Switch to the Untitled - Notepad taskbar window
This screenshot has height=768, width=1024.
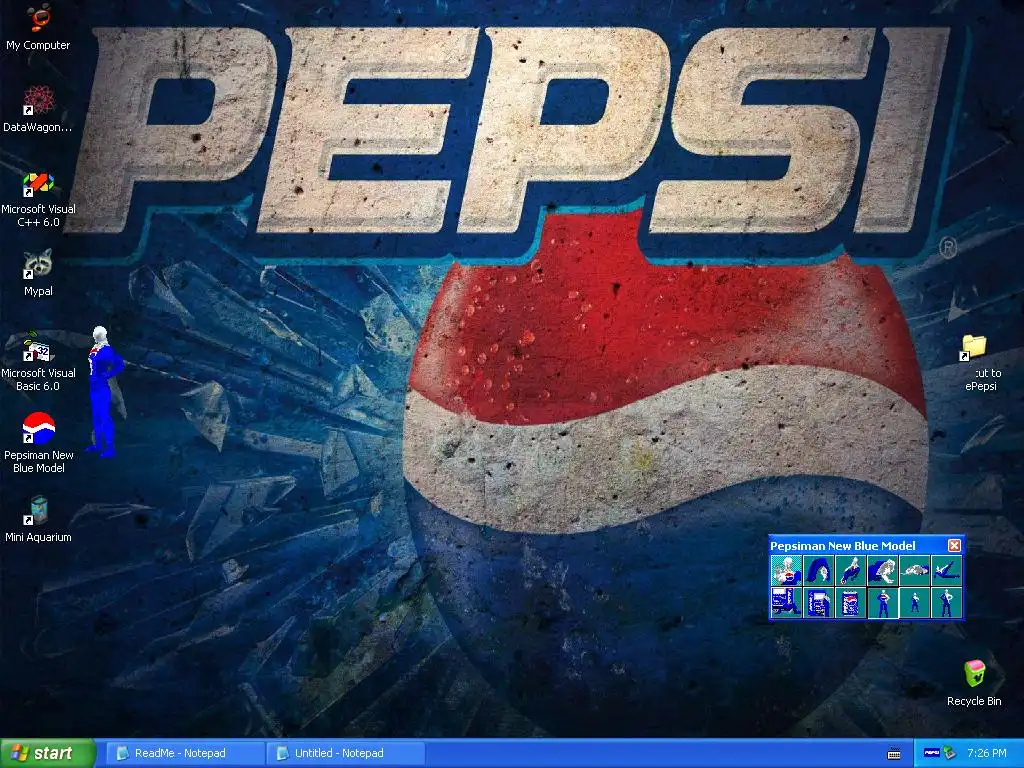tap(345, 753)
